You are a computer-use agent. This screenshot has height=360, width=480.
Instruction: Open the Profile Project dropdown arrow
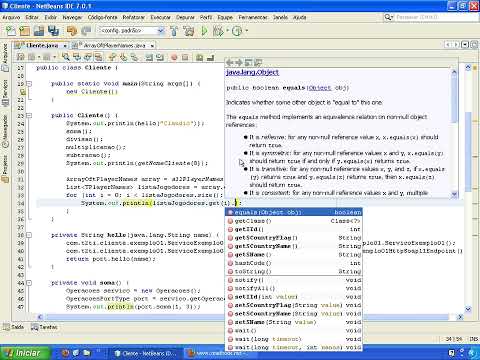(246, 31)
